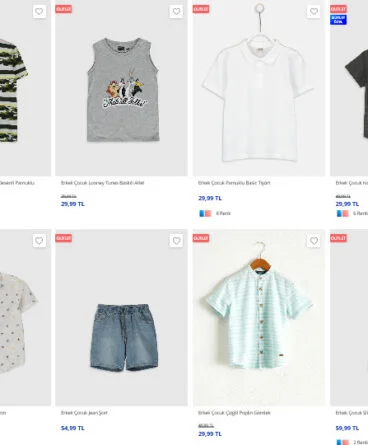Open Erkek Çocuk Pamuklu Basic Tişört link
Viewport: 368px width, 445px height.
point(234,183)
